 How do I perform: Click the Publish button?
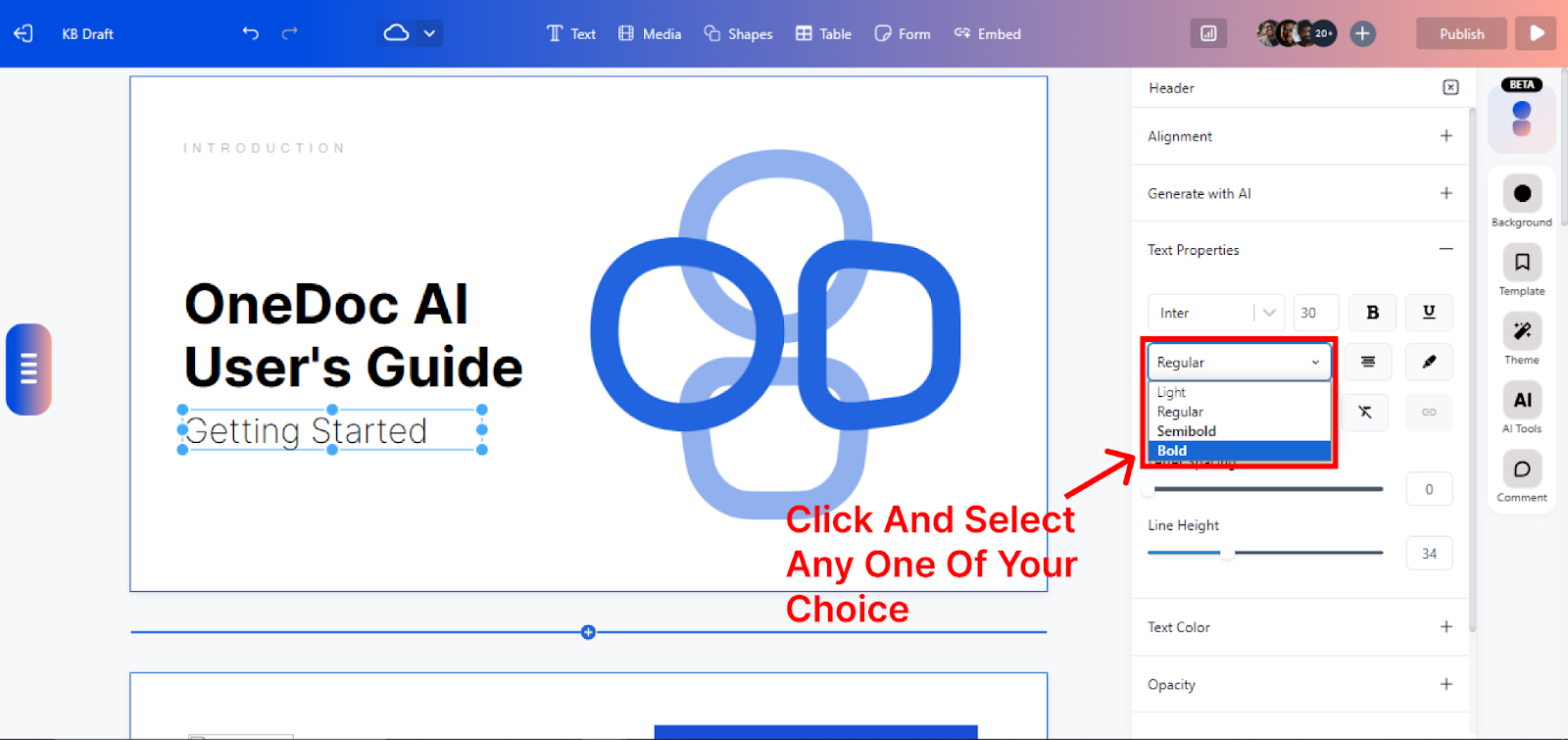click(x=1461, y=33)
